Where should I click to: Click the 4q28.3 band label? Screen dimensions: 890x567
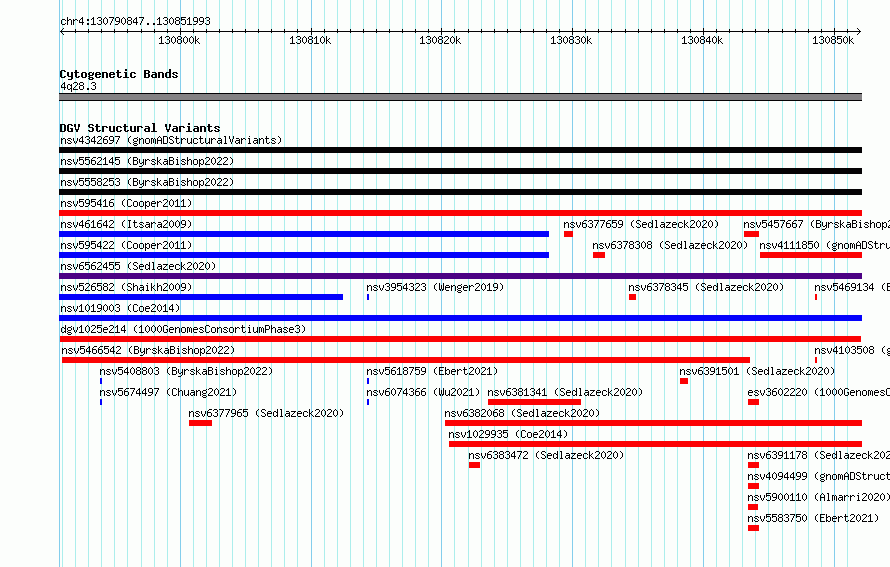78,86
